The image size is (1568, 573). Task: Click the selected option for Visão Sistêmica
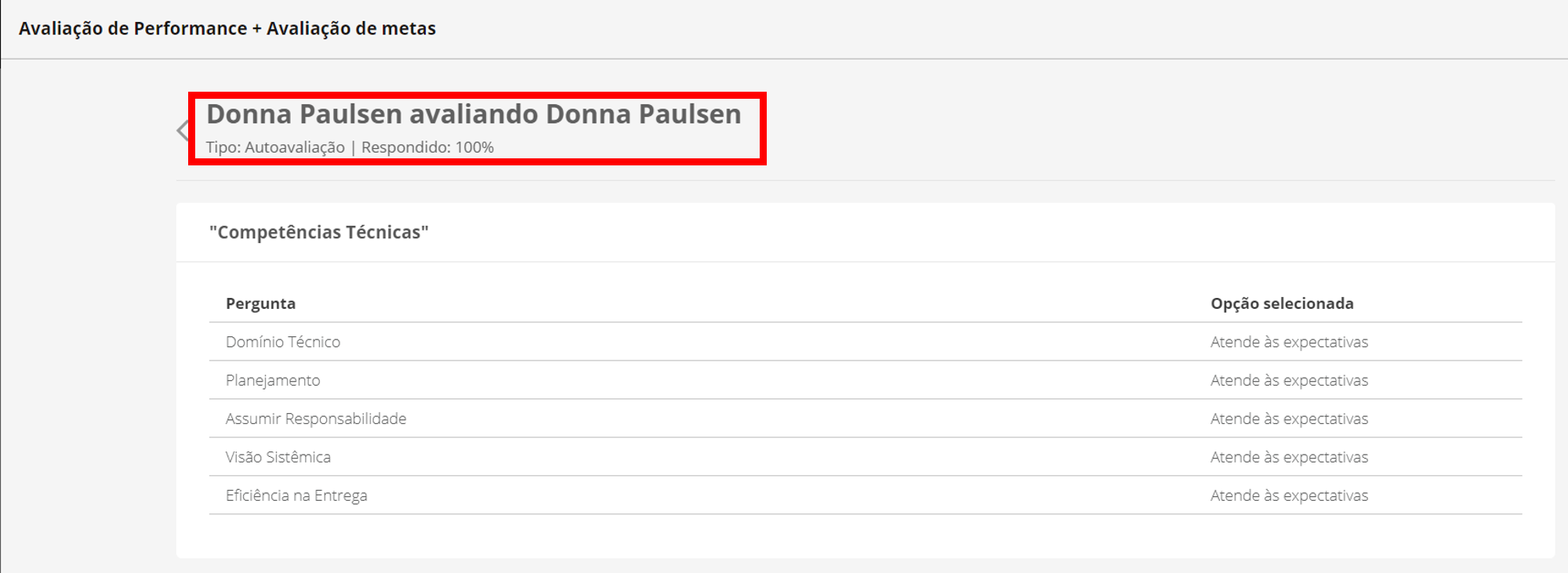coord(1289,458)
